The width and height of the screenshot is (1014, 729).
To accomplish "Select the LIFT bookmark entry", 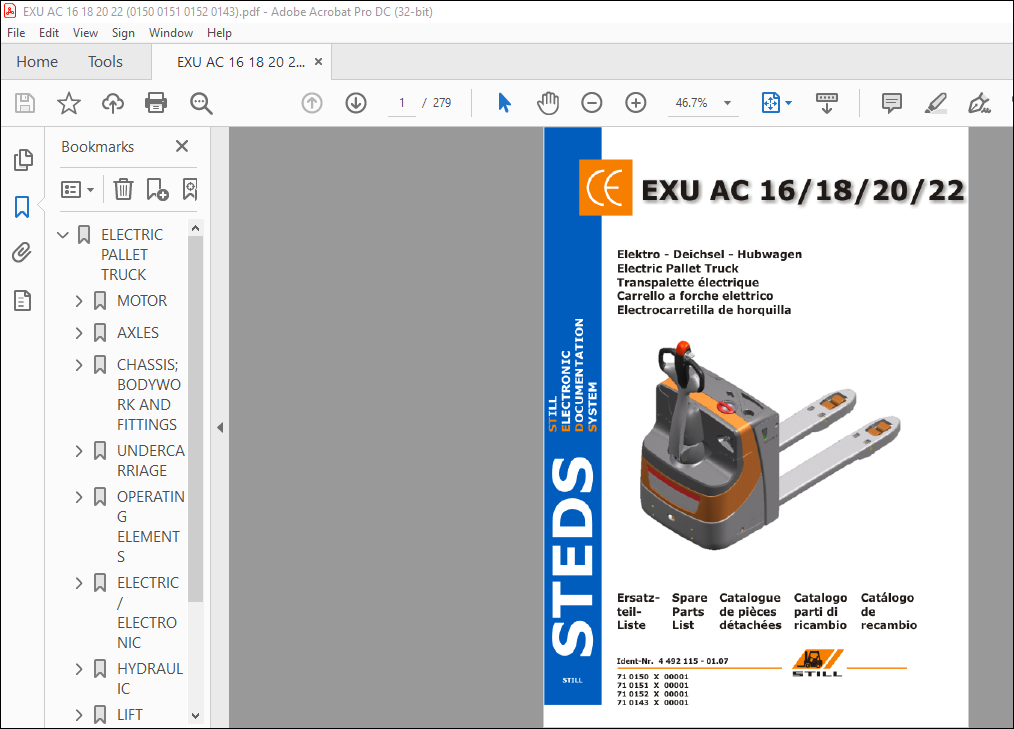I will [x=129, y=715].
